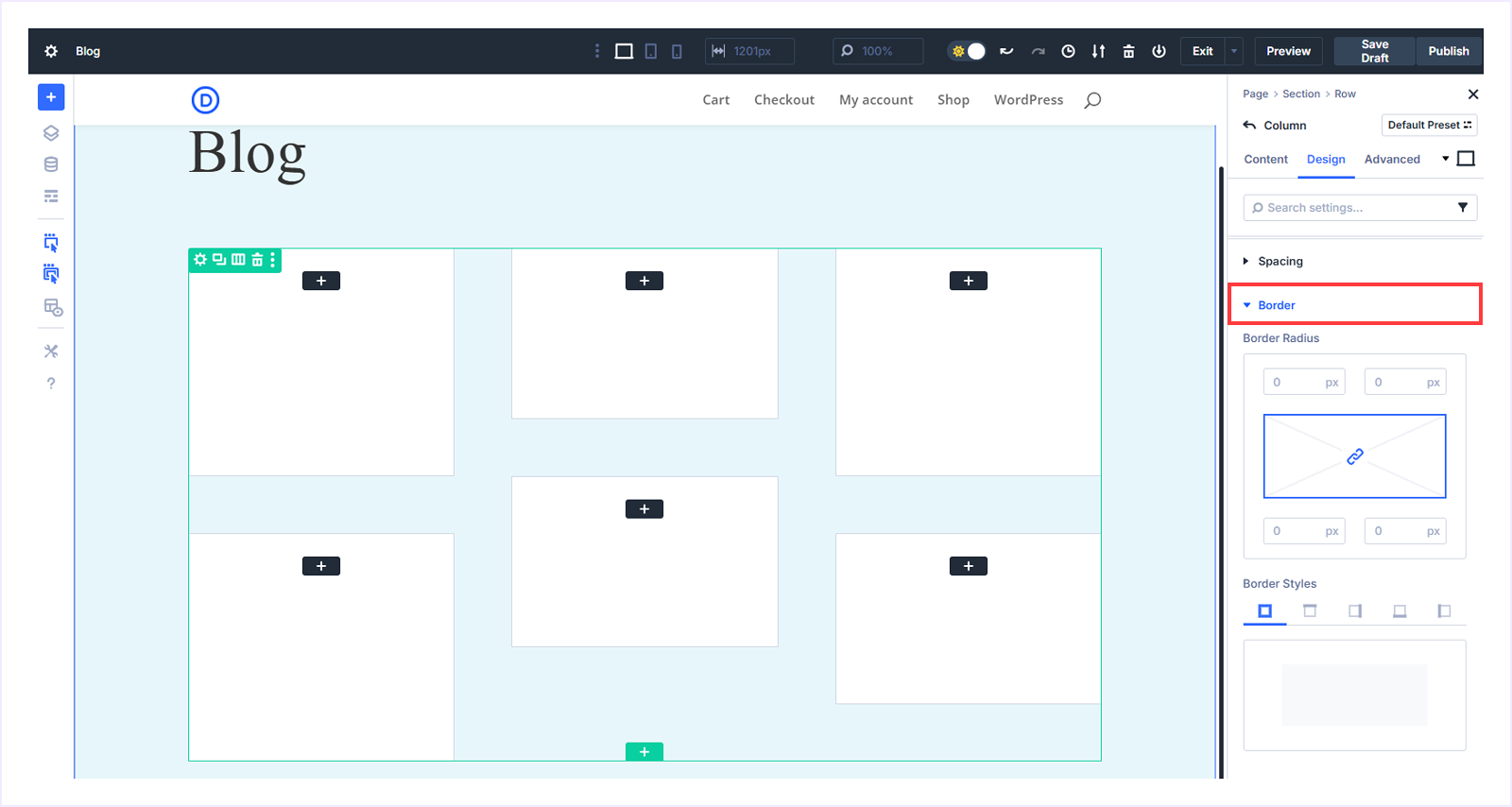1512x807 pixels.
Task: Open the Default Preset dropdown
Action: pyautogui.click(x=1429, y=125)
